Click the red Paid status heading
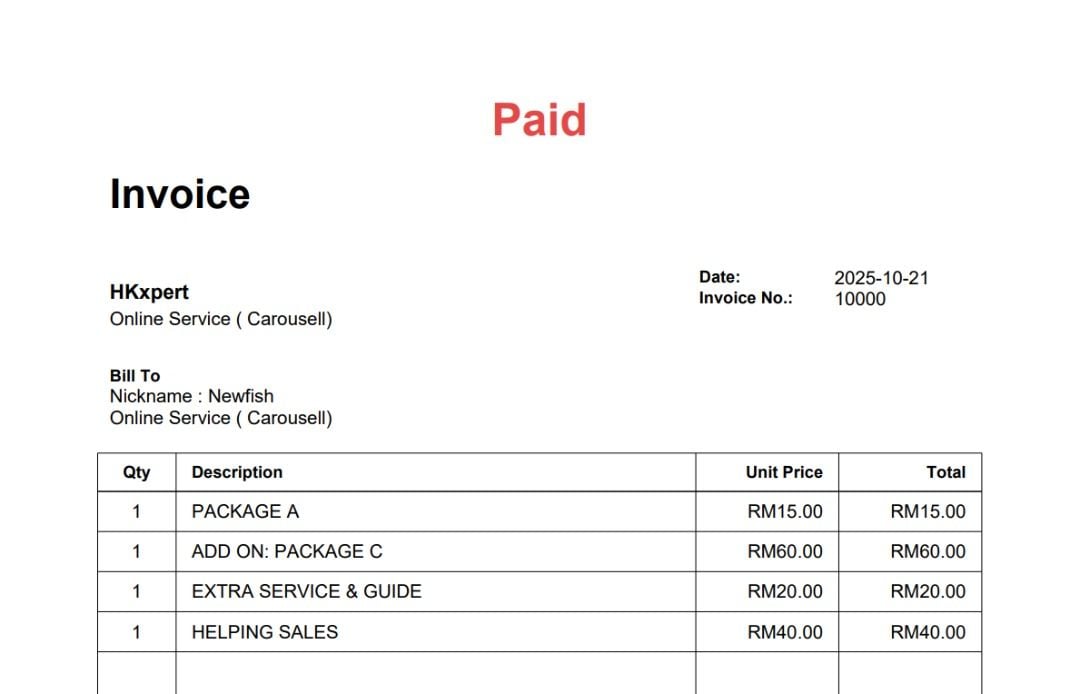The image size is (1080, 694). point(539,120)
